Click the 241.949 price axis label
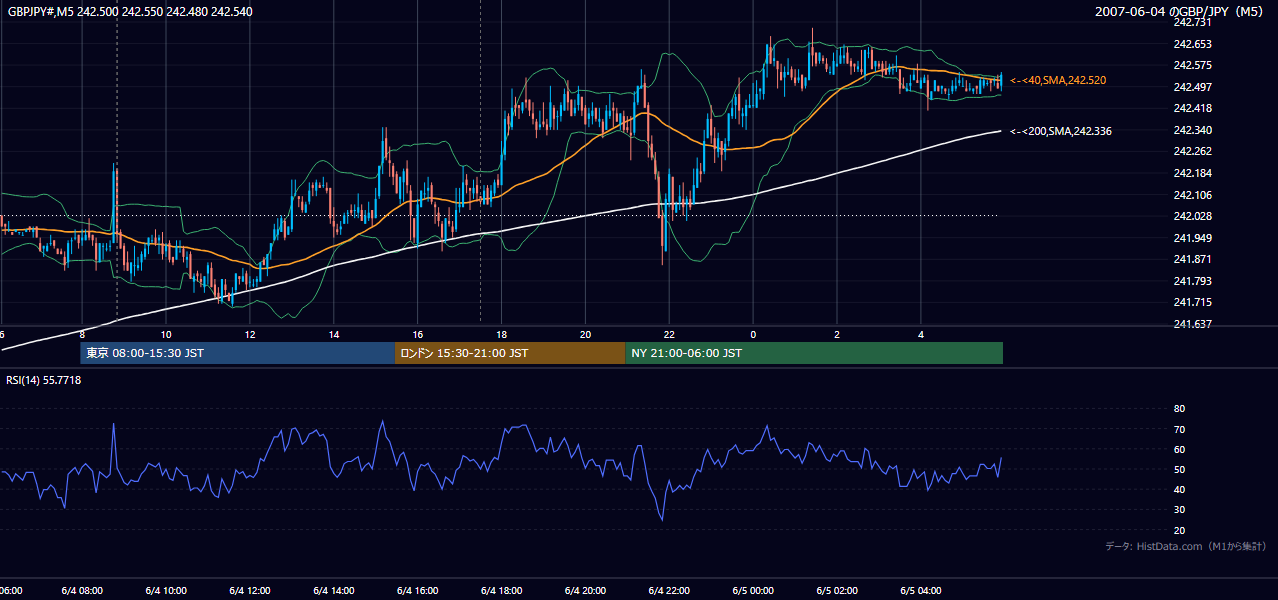Viewport: 1278px width, 600px height. (x=1192, y=238)
